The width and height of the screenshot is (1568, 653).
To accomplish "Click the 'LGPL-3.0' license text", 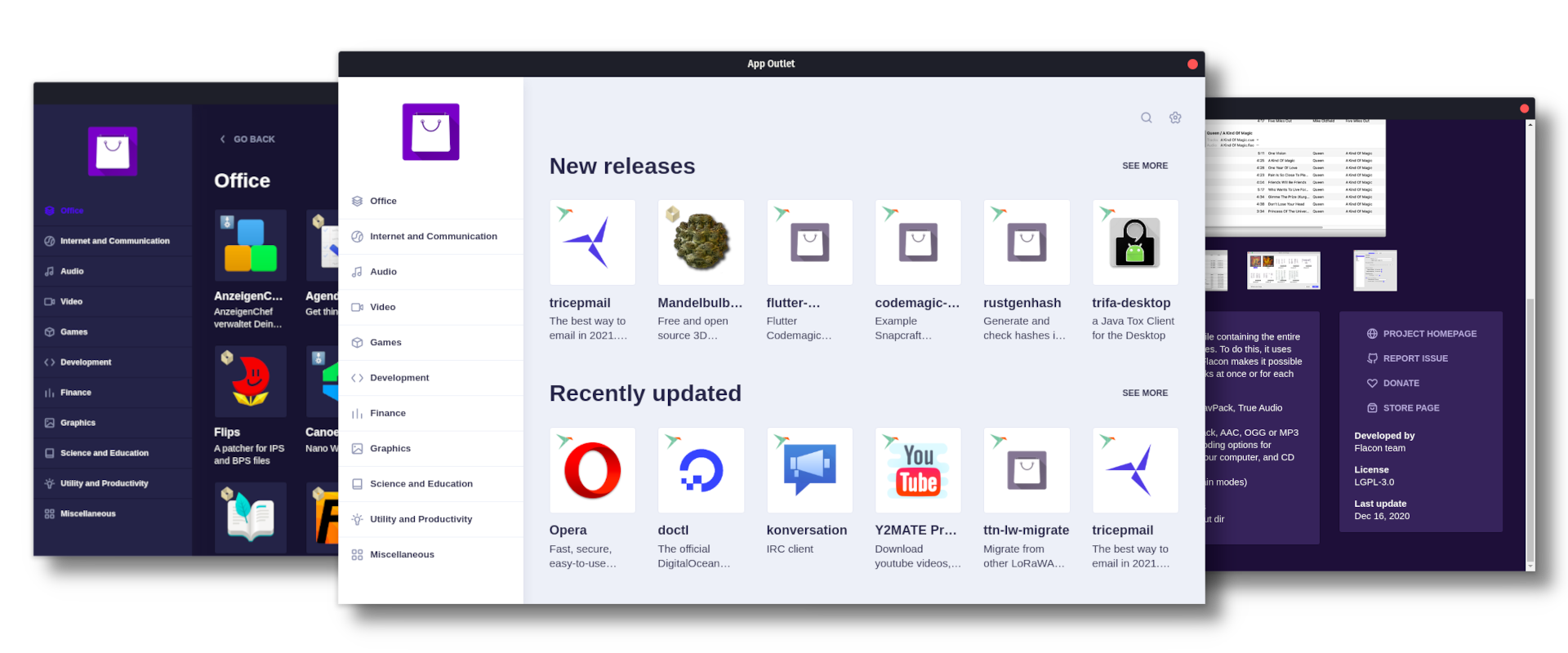I will tap(1374, 482).
